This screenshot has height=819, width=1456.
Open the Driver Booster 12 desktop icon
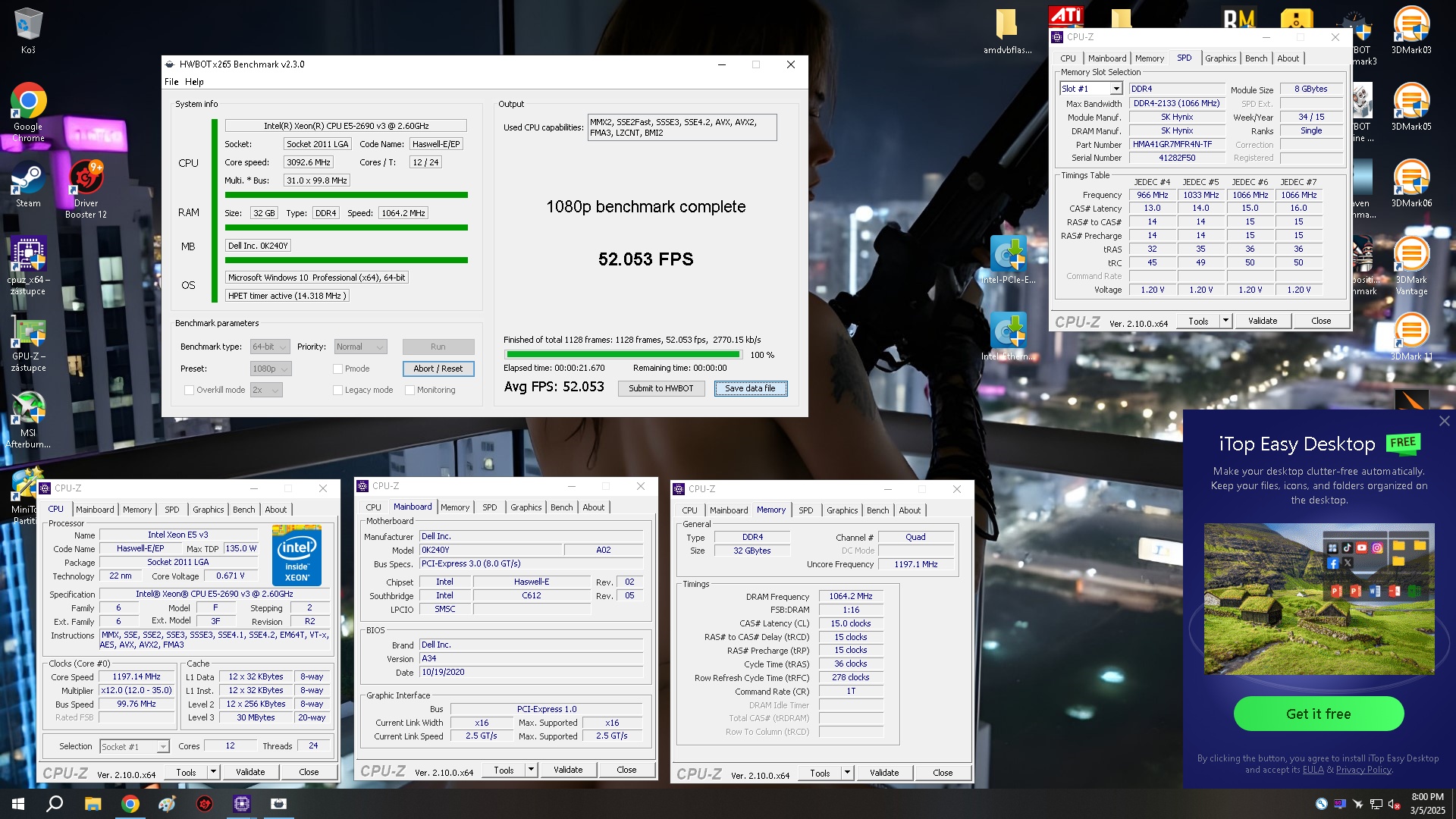tap(86, 190)
